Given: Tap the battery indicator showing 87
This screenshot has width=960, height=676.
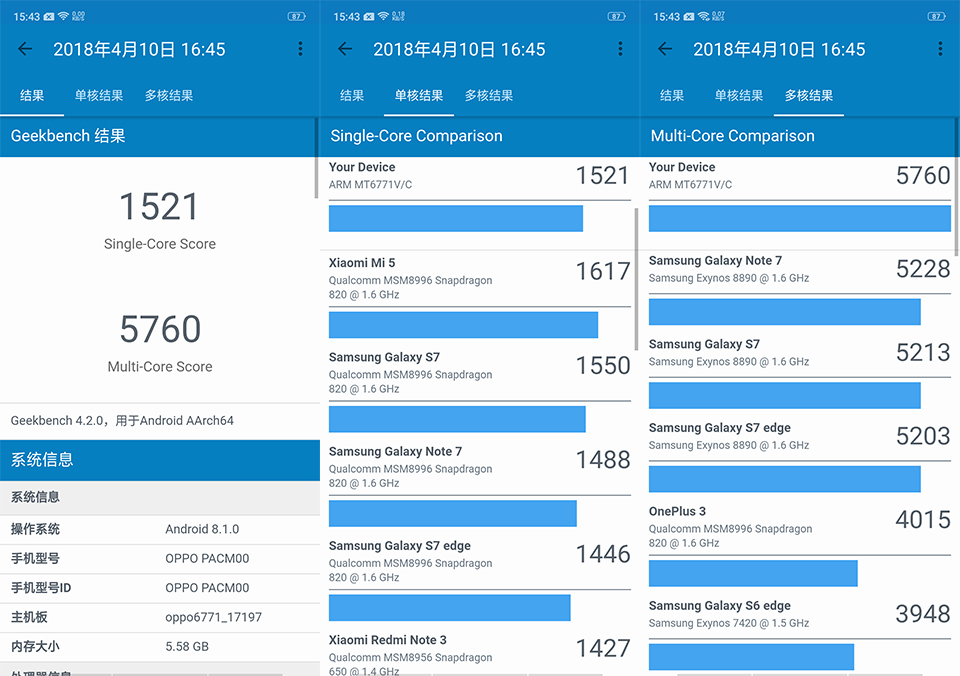Looking at the screenshot, I should [297, 15].
